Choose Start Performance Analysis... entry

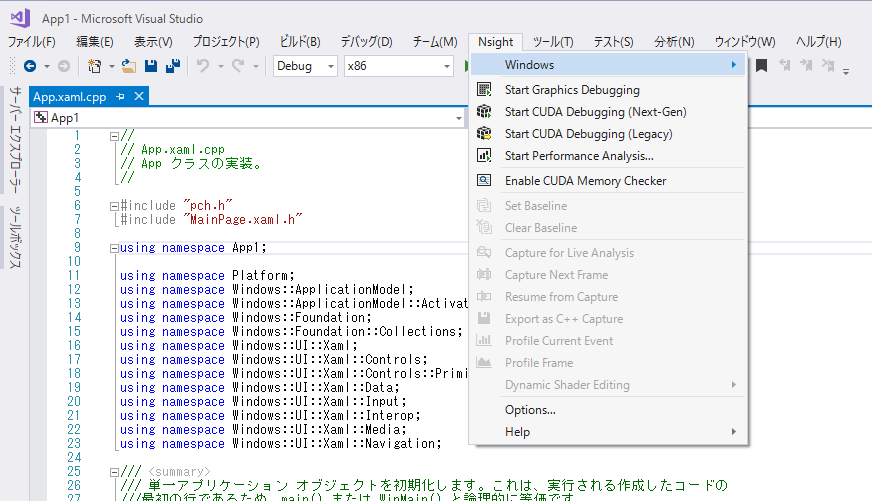(x=608, y=156)
